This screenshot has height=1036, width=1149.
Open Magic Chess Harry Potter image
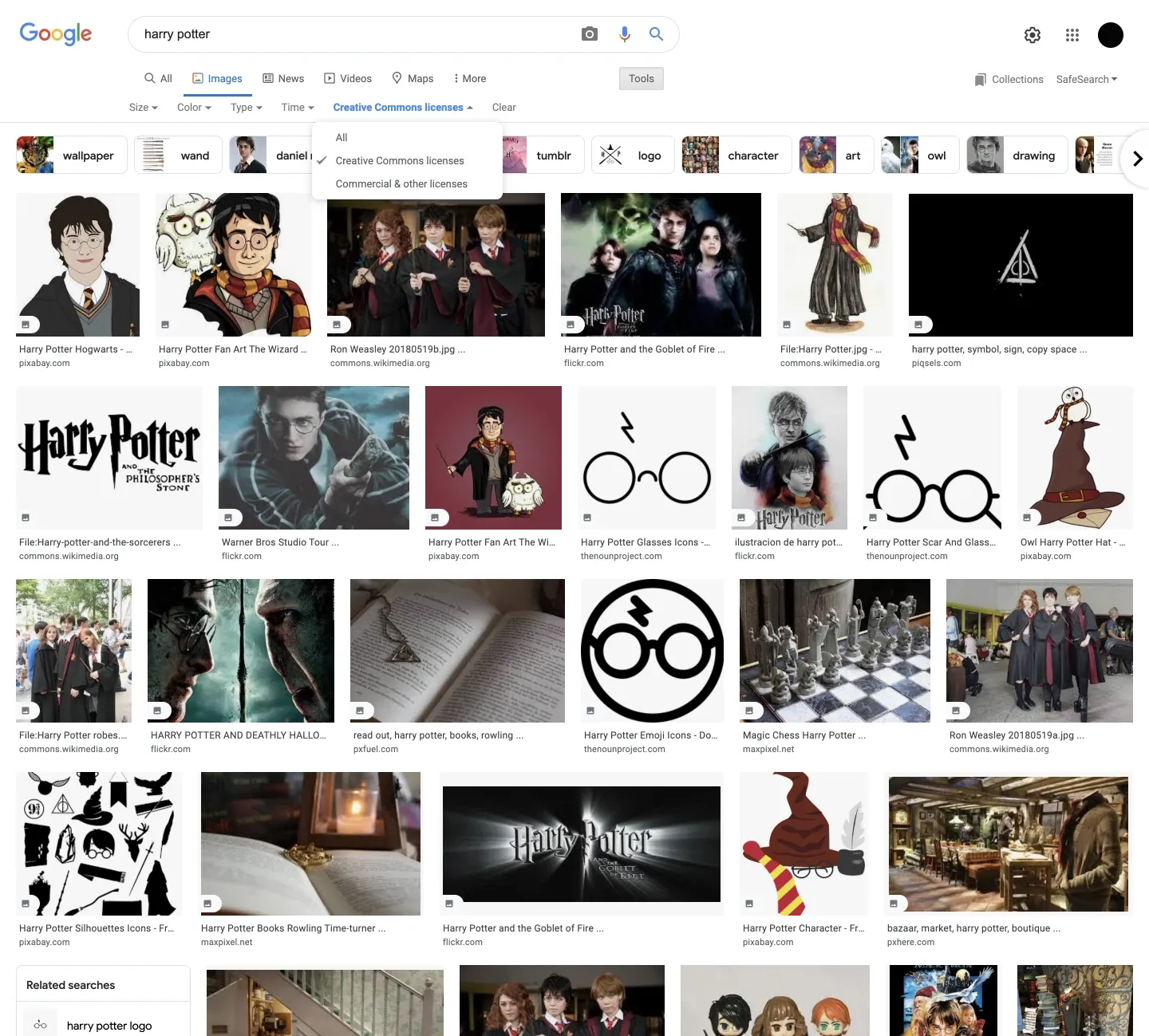pyautogui.click(x=835, y=650)
